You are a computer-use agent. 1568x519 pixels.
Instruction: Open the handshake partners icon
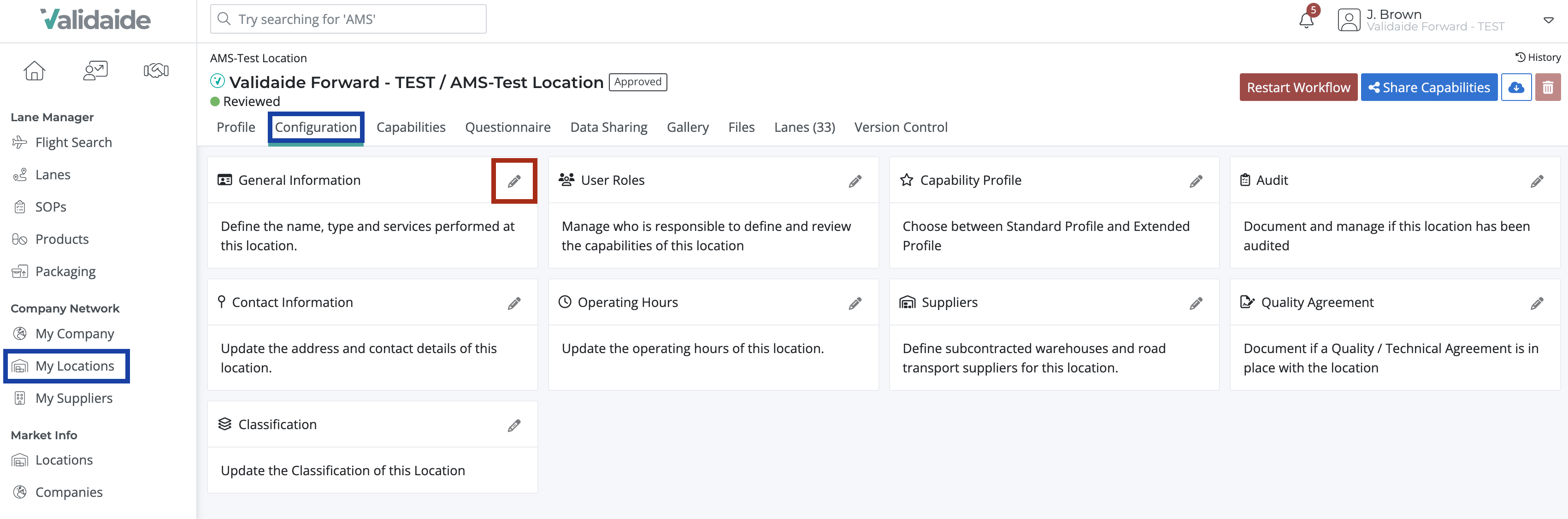(x=156, y=71)
